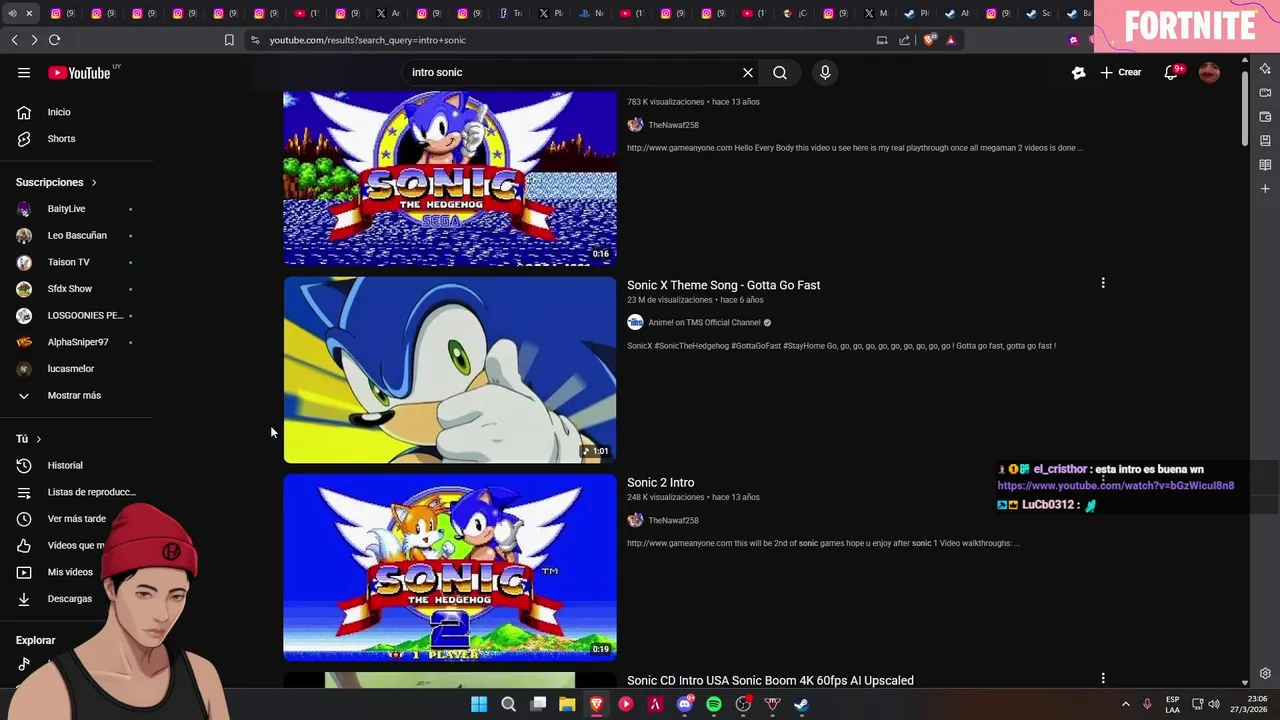Open the Leo Bascuñan channel
This screenshot has width=1280, height=720.
[x=76, y=236]
